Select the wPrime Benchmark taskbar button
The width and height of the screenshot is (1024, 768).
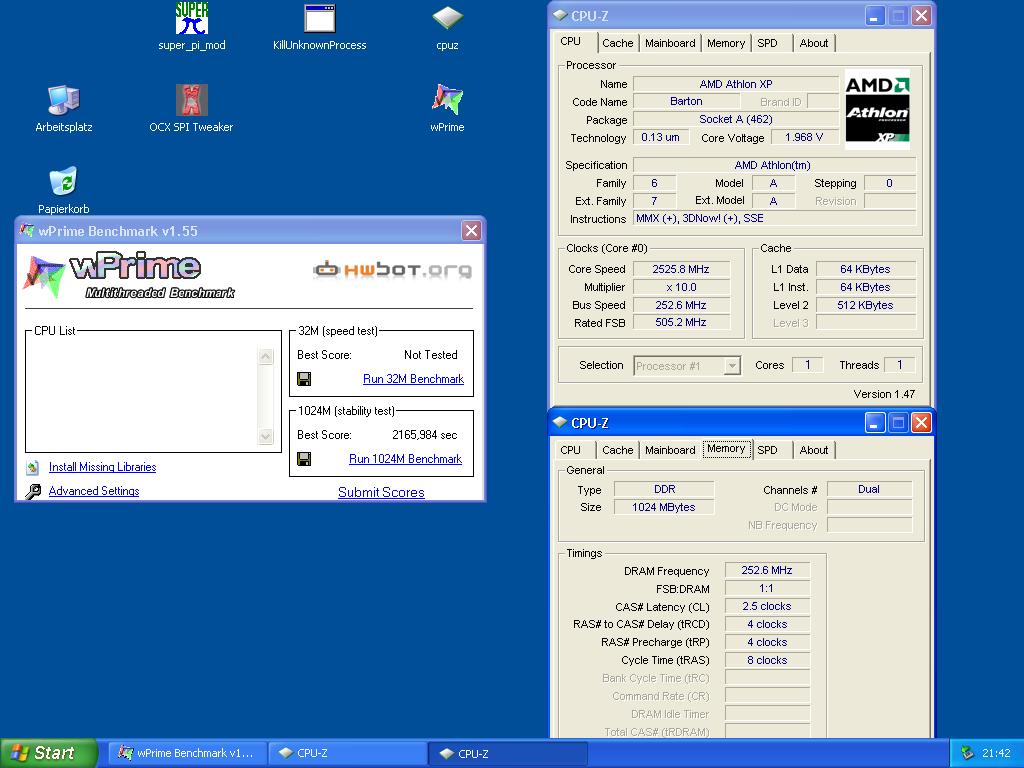(187, 754)
